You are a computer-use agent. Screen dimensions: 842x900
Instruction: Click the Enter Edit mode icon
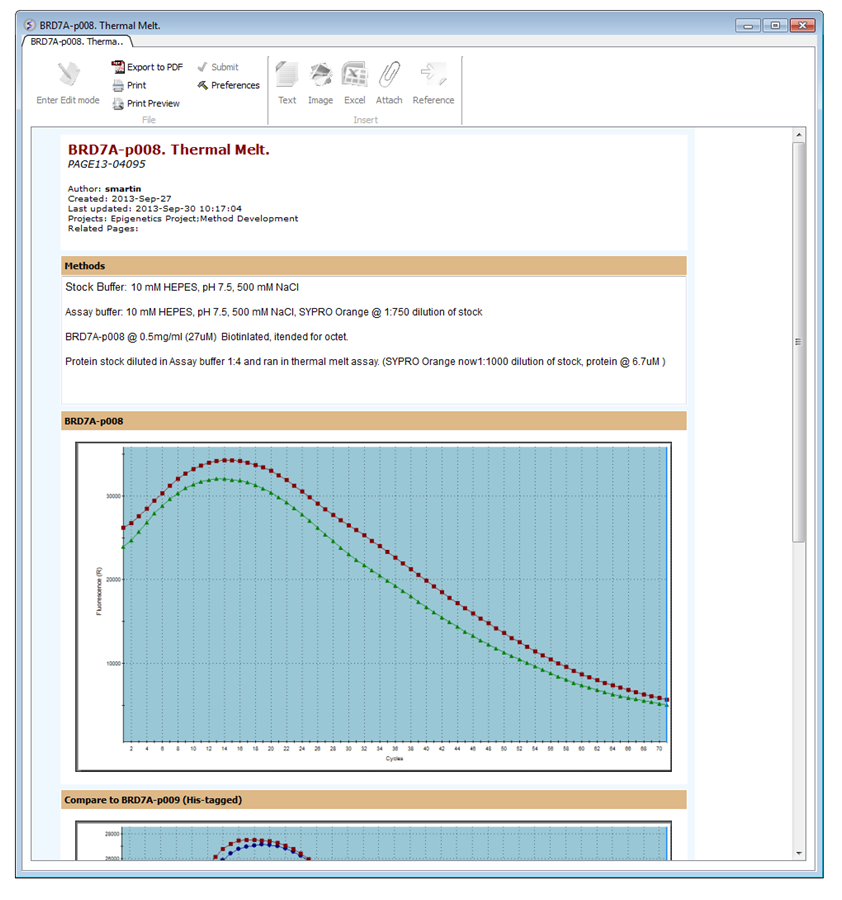coord(67,75)
